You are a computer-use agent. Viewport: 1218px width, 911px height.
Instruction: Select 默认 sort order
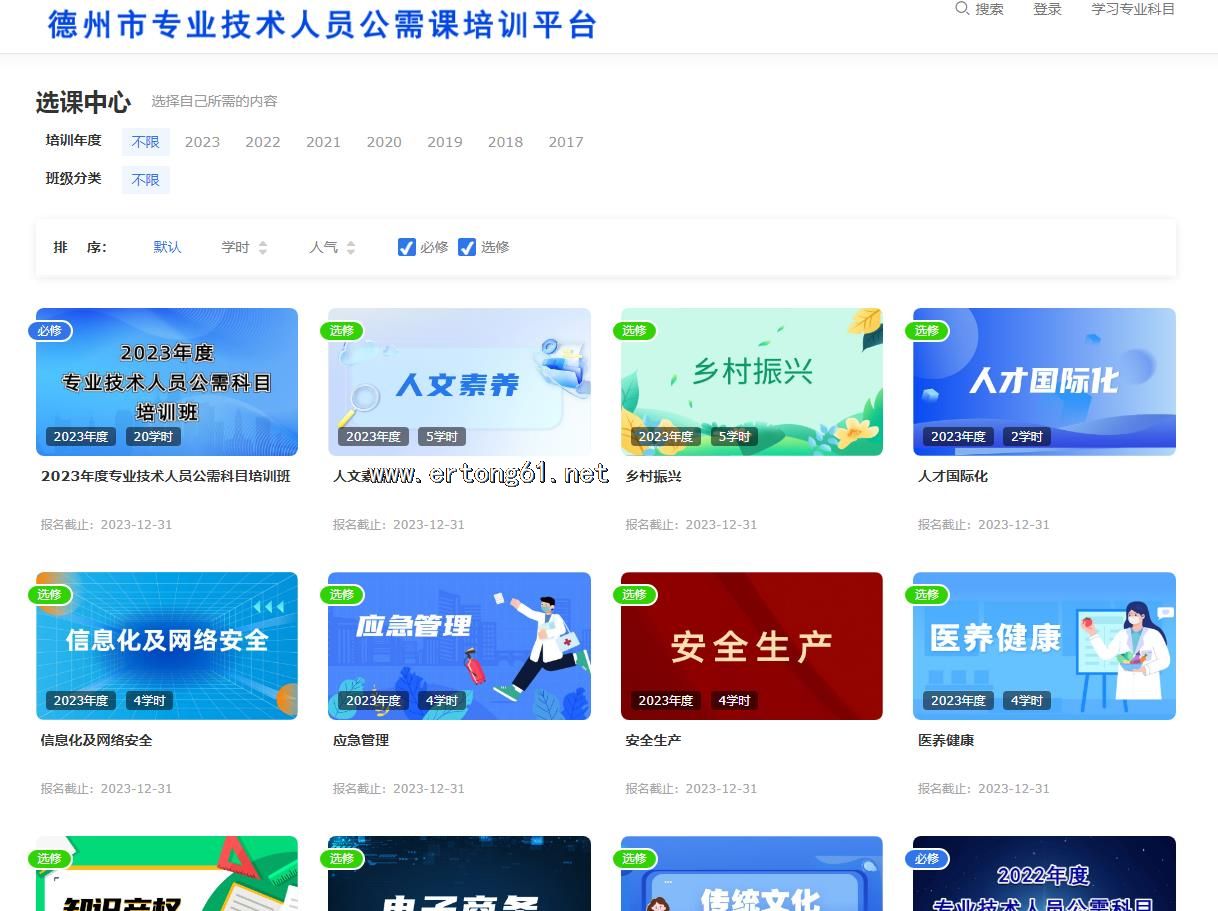167,247
